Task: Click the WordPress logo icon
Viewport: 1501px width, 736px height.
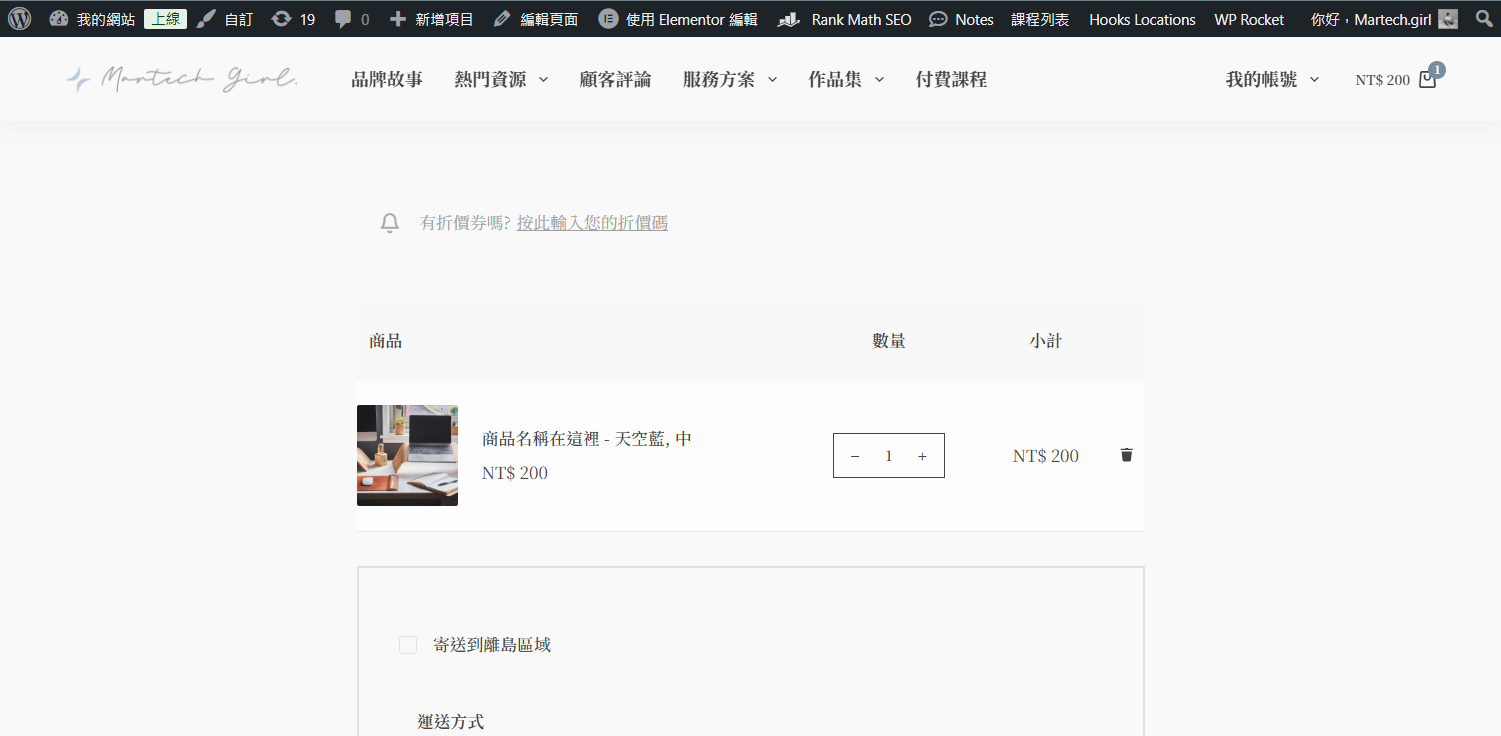Action: 20,19
